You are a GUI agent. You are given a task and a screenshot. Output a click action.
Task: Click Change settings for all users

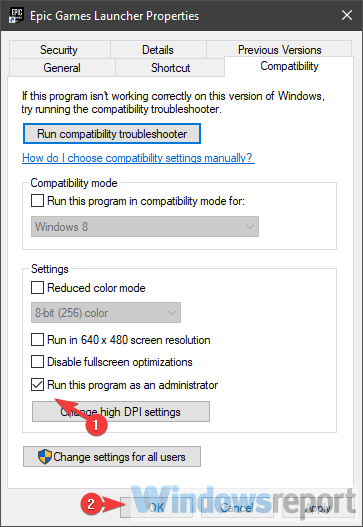[112, 456]
